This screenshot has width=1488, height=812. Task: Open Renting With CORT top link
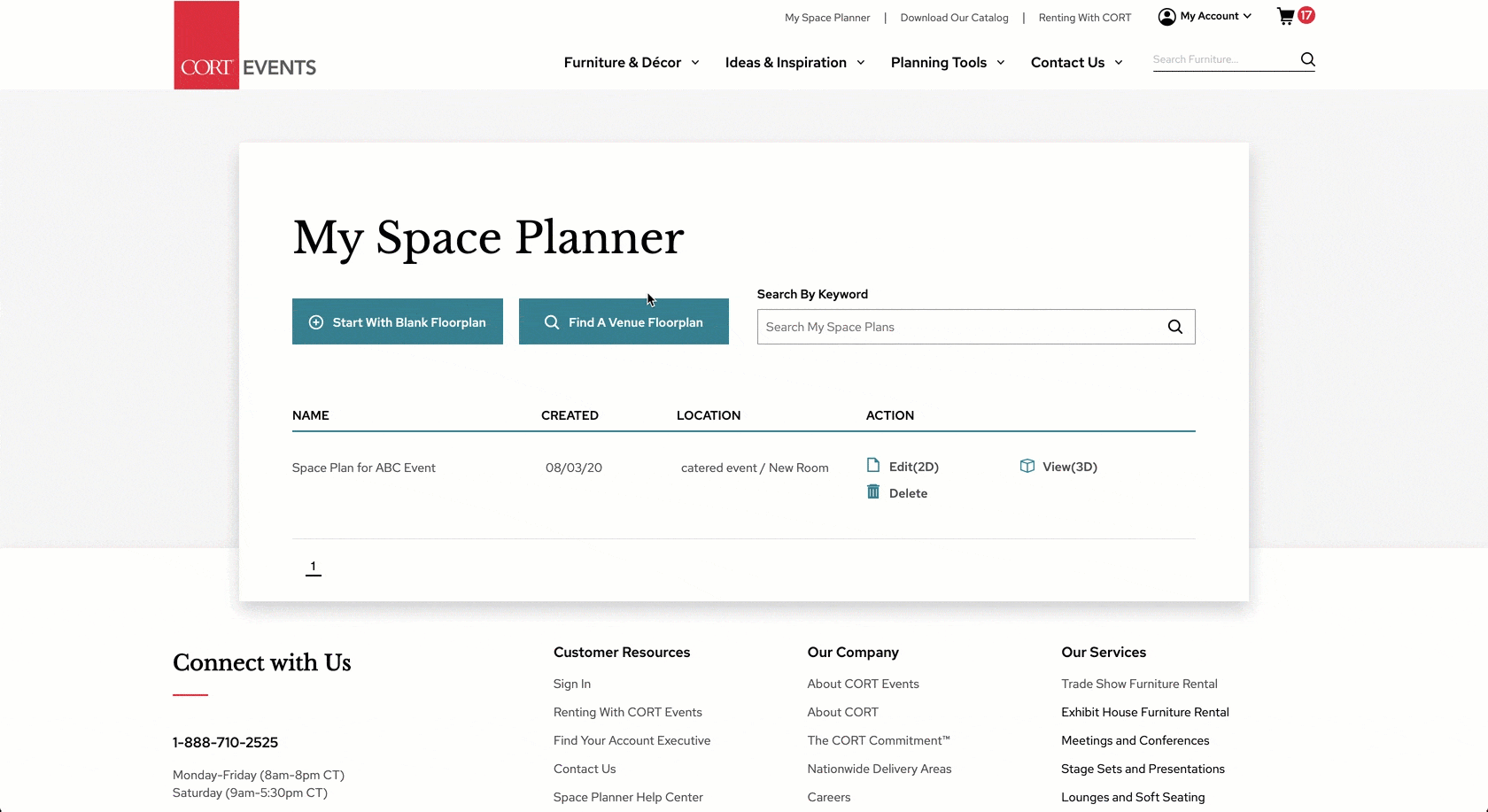[1085, 18]
